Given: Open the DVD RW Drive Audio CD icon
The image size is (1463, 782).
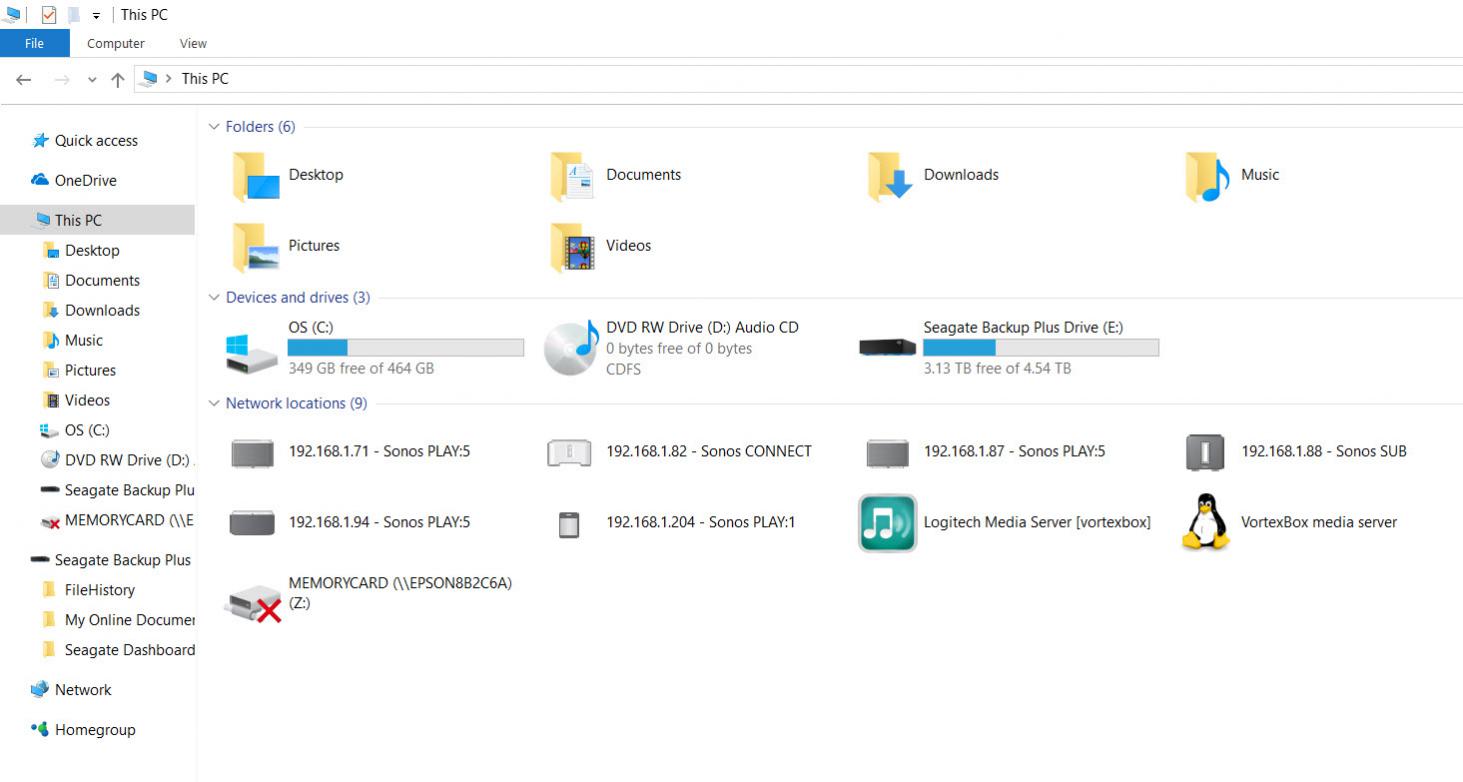Looking at the screenshot, I should (x=571, y=349).
